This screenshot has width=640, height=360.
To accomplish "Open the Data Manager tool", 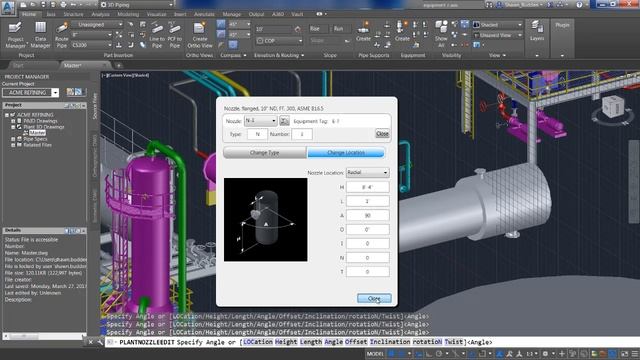I will (40, 34).
